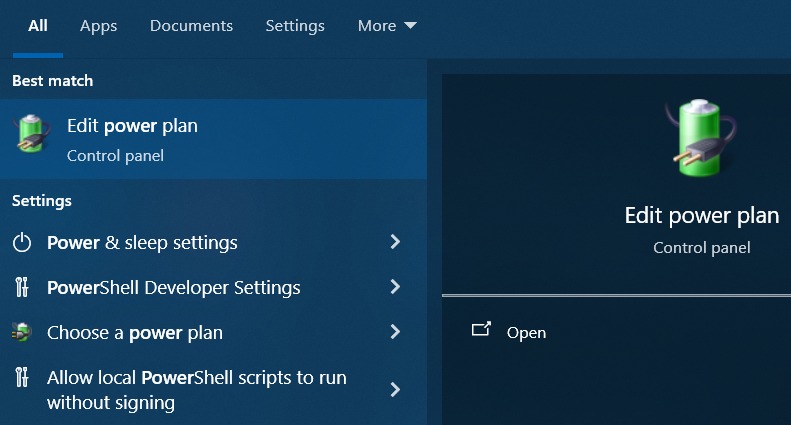Click the Open window icon in preview pane
This screenshot has height=425, width=791.
click(481, 330)
